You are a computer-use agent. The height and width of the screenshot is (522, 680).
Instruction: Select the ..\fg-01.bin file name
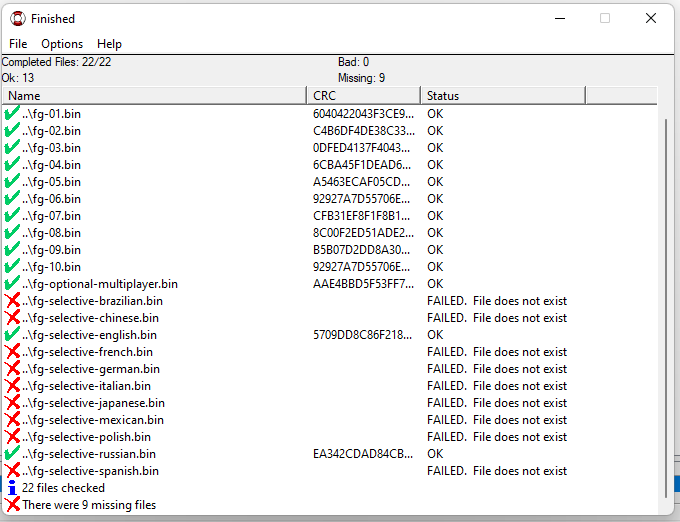51,114
